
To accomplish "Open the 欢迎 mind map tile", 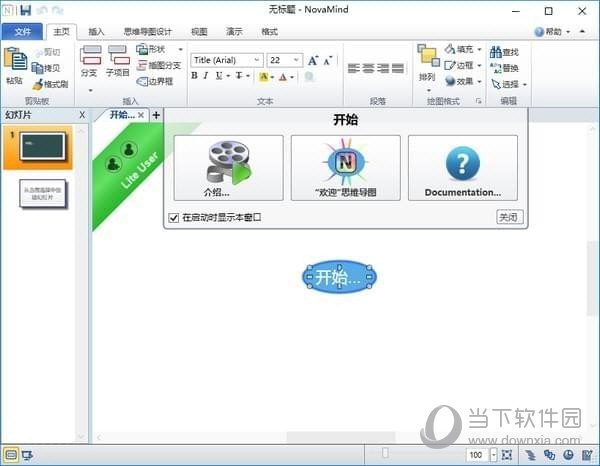I will 346,168.
